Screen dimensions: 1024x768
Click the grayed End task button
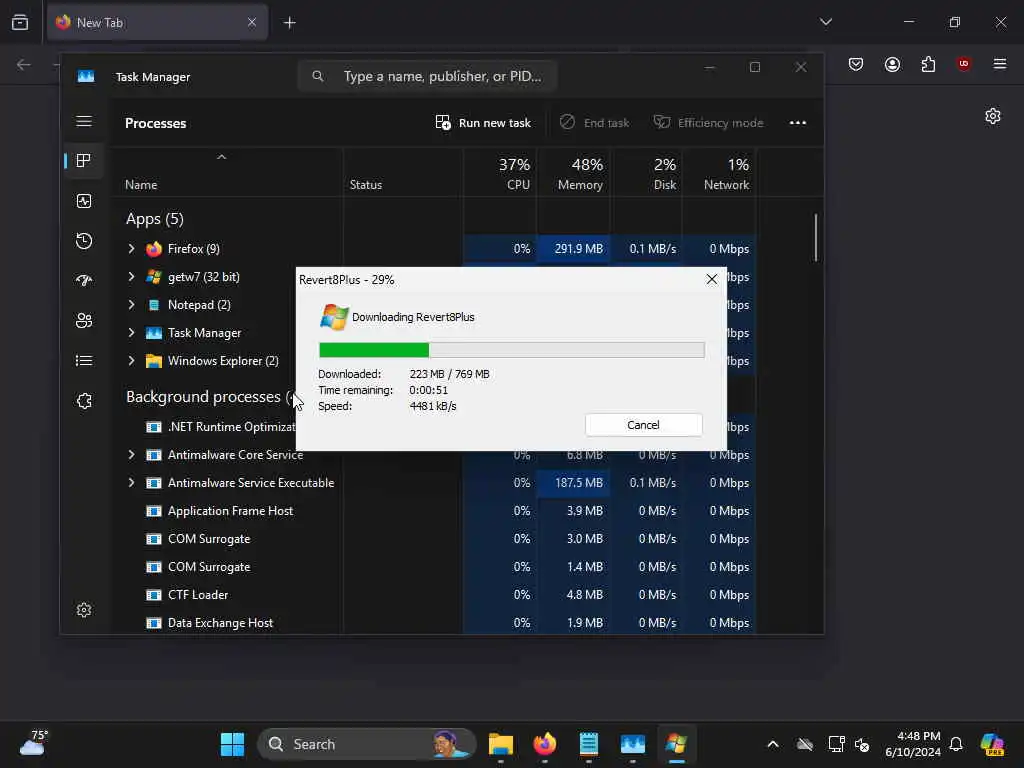click(595, 123)
